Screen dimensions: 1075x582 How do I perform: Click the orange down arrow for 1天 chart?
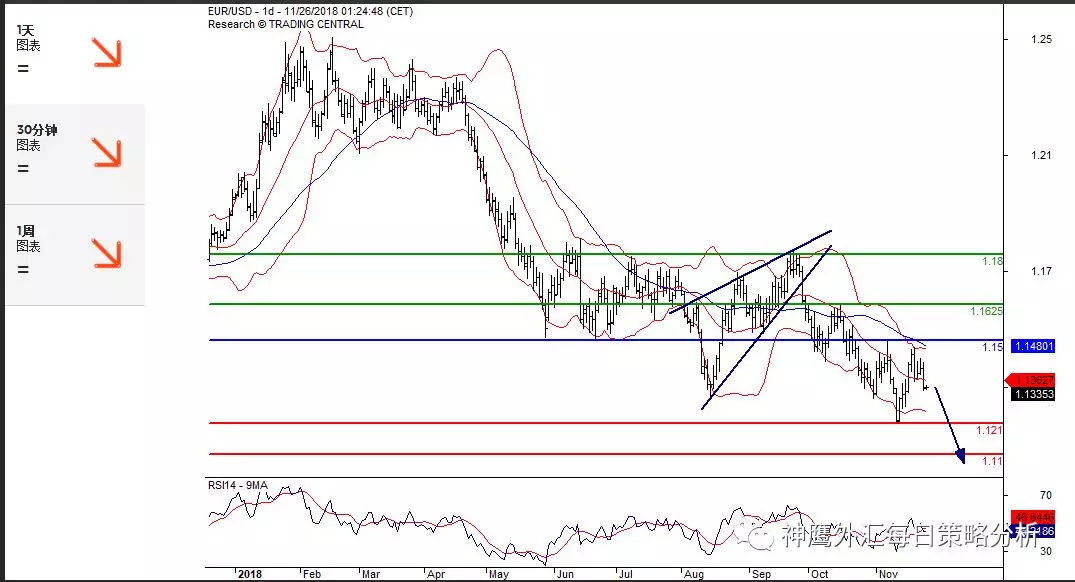(x=107, y=53)
